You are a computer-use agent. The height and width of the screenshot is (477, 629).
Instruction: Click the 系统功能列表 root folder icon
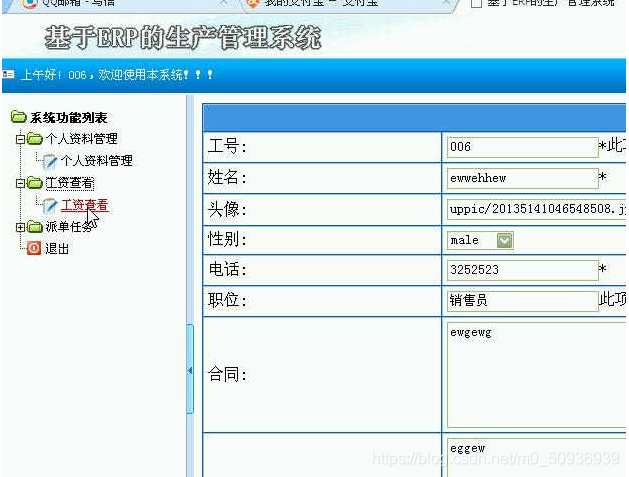pyautogui.click(x=18, y=117)
